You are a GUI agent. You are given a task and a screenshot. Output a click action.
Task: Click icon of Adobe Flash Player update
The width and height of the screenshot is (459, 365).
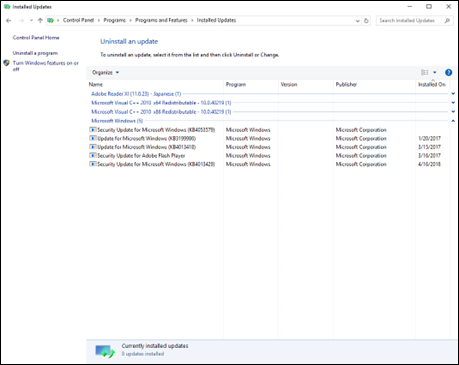pos(93,155)
